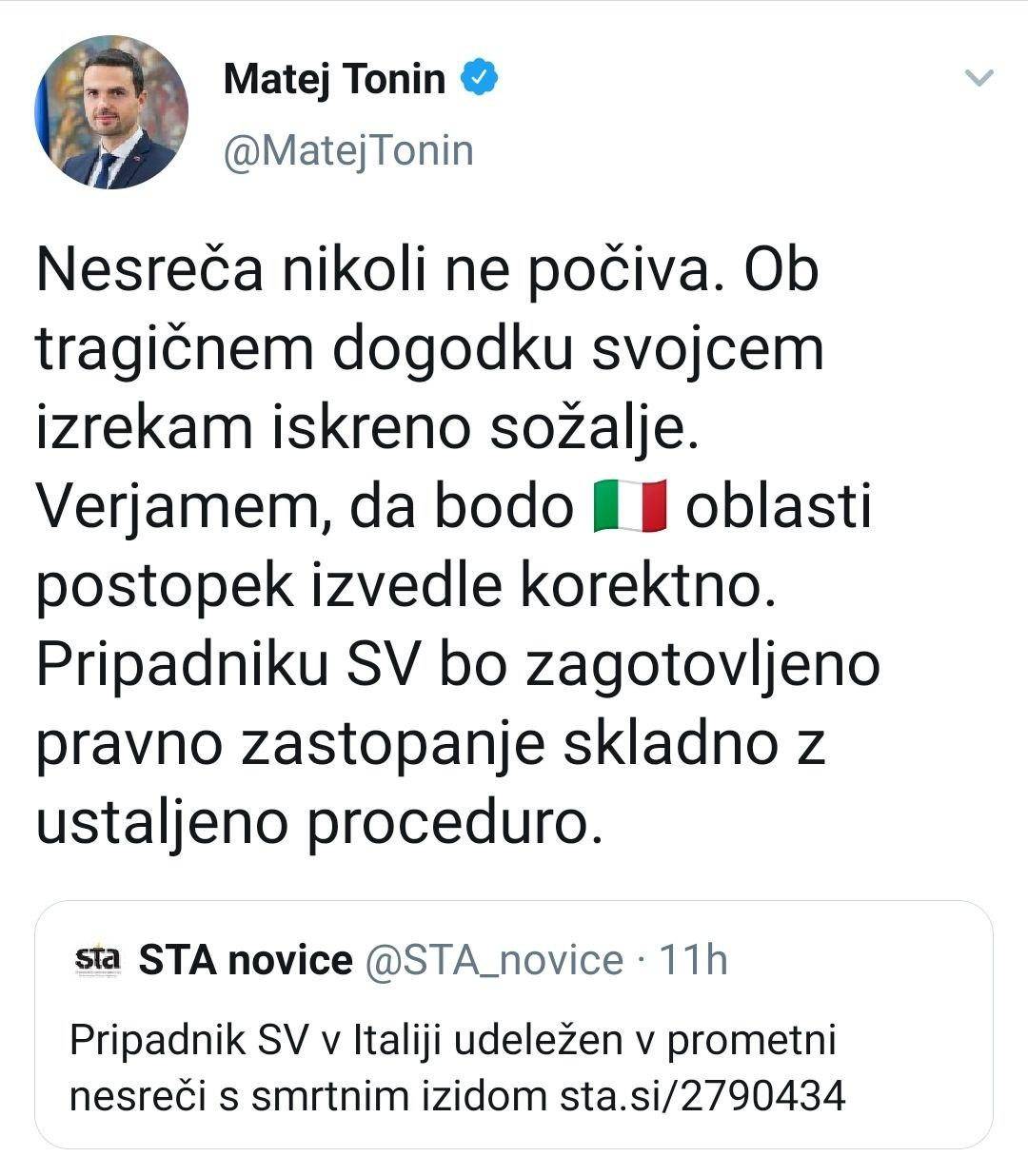Open the sta.si/2790434 link
Image resolution: width=1028 pixels, height=1176 pixels.
pyautogui.click(x=702, y=1096)
